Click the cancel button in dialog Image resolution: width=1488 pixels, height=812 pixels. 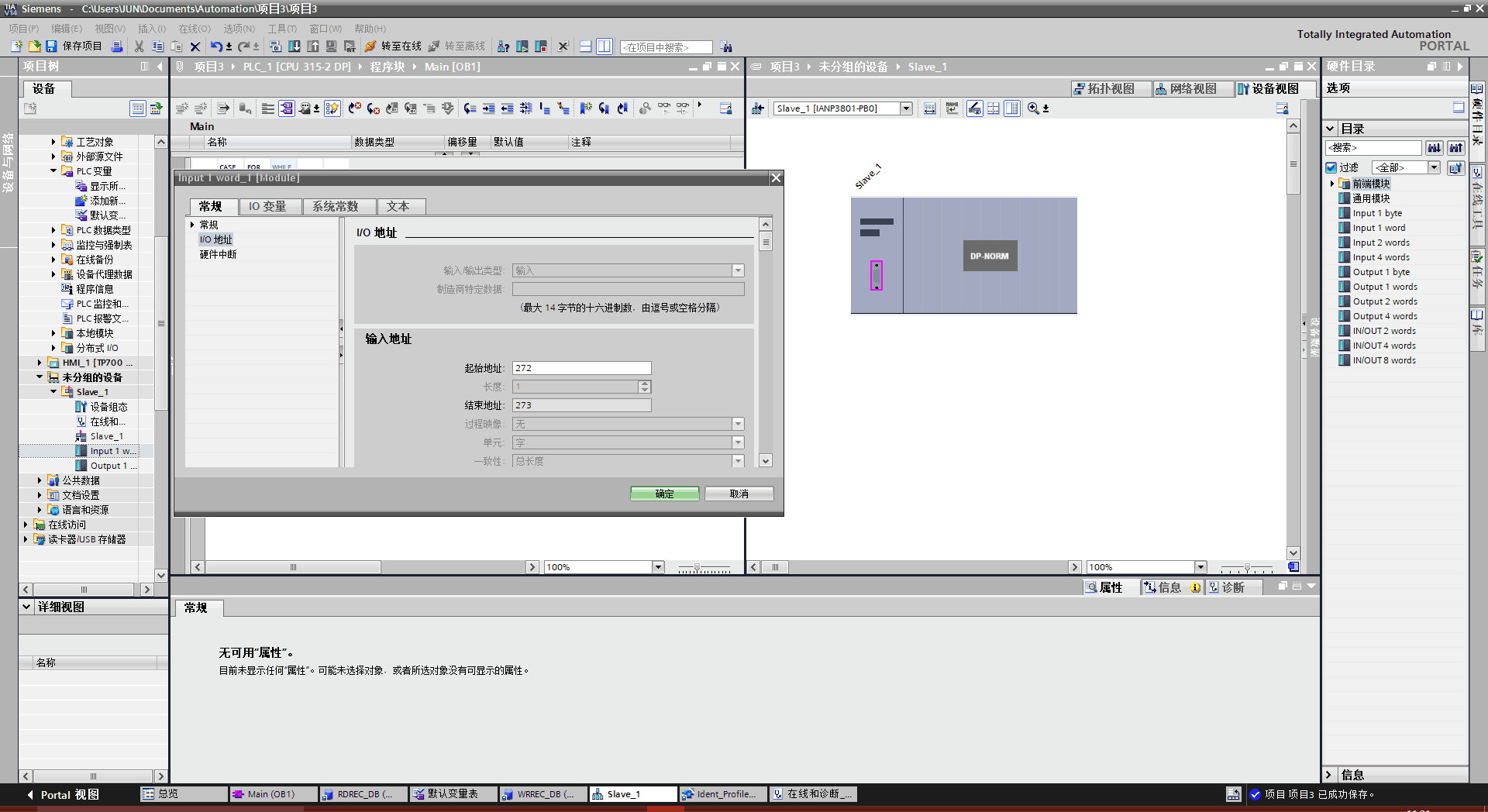(739, 494)
